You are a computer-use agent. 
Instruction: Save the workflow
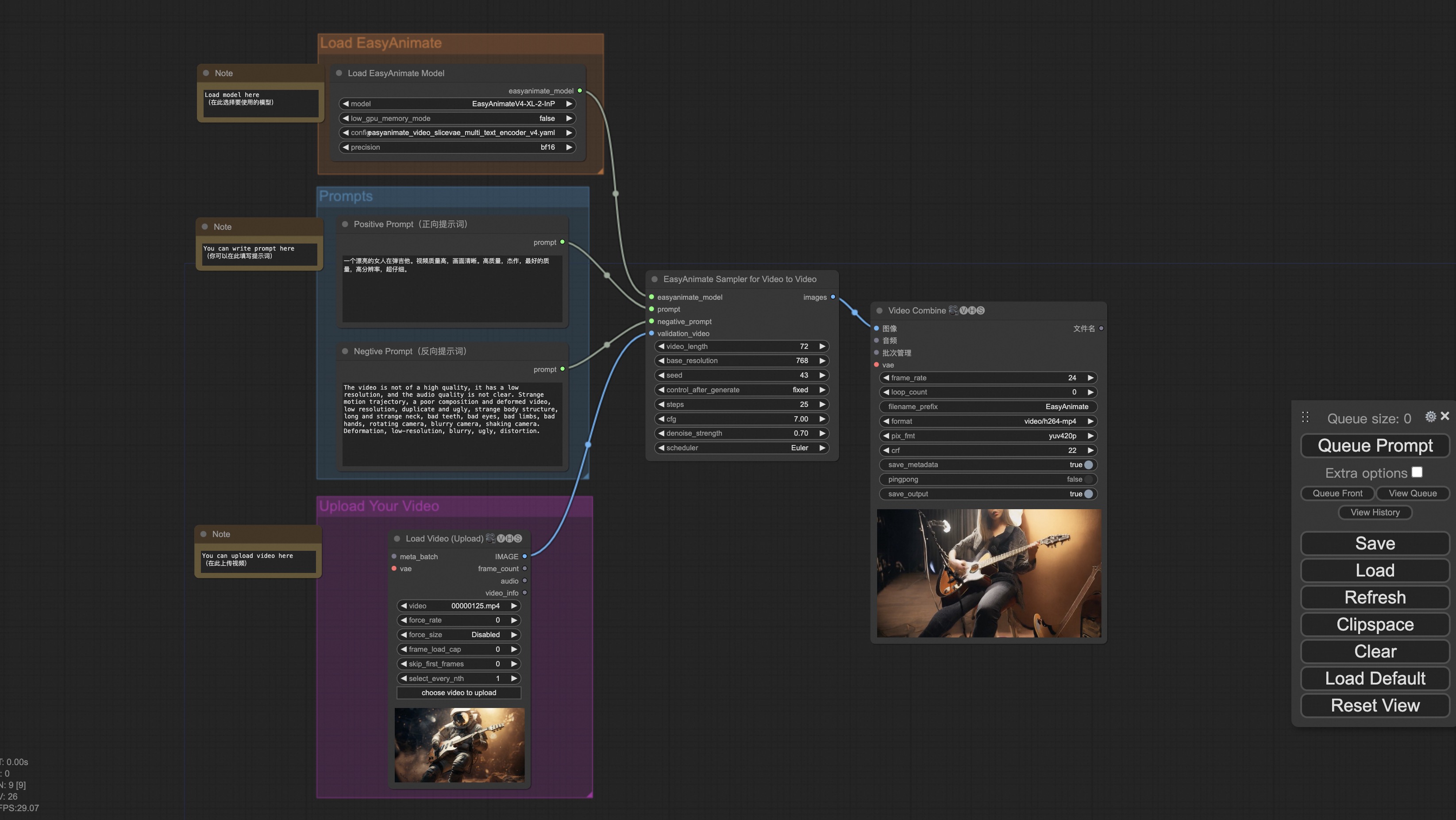pos(1375,543)
